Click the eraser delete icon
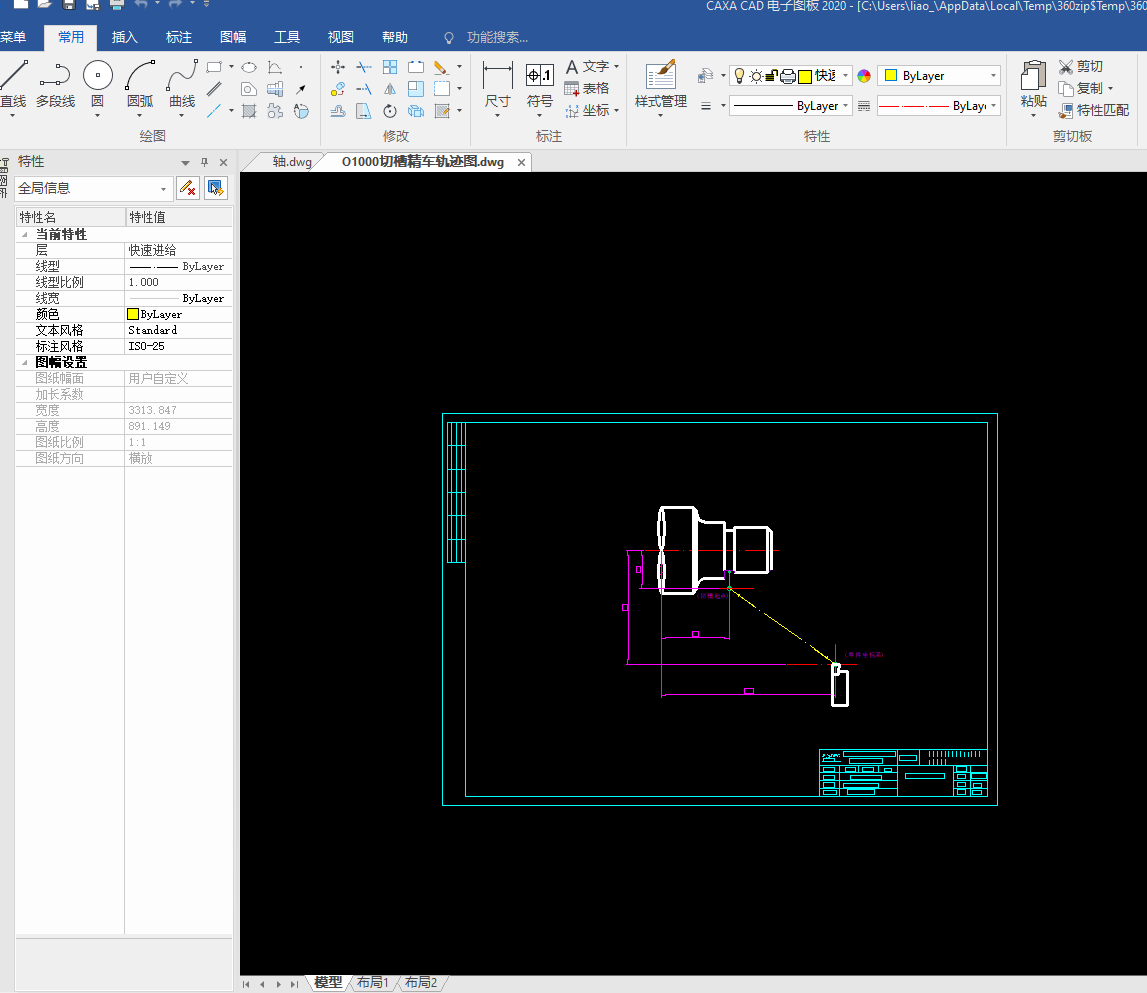Viewport: 1147px width, 993px height. (x=441, y=67)
